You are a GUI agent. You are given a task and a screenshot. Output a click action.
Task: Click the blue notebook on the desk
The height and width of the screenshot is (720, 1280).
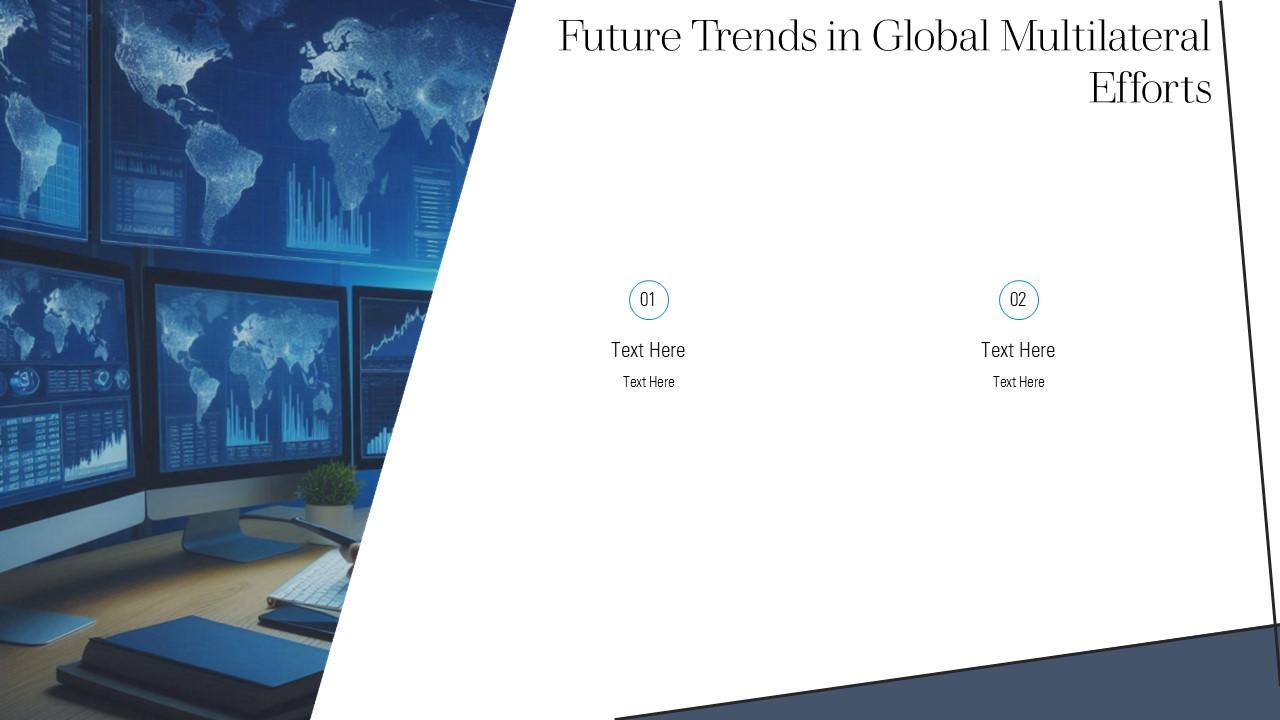200,655
